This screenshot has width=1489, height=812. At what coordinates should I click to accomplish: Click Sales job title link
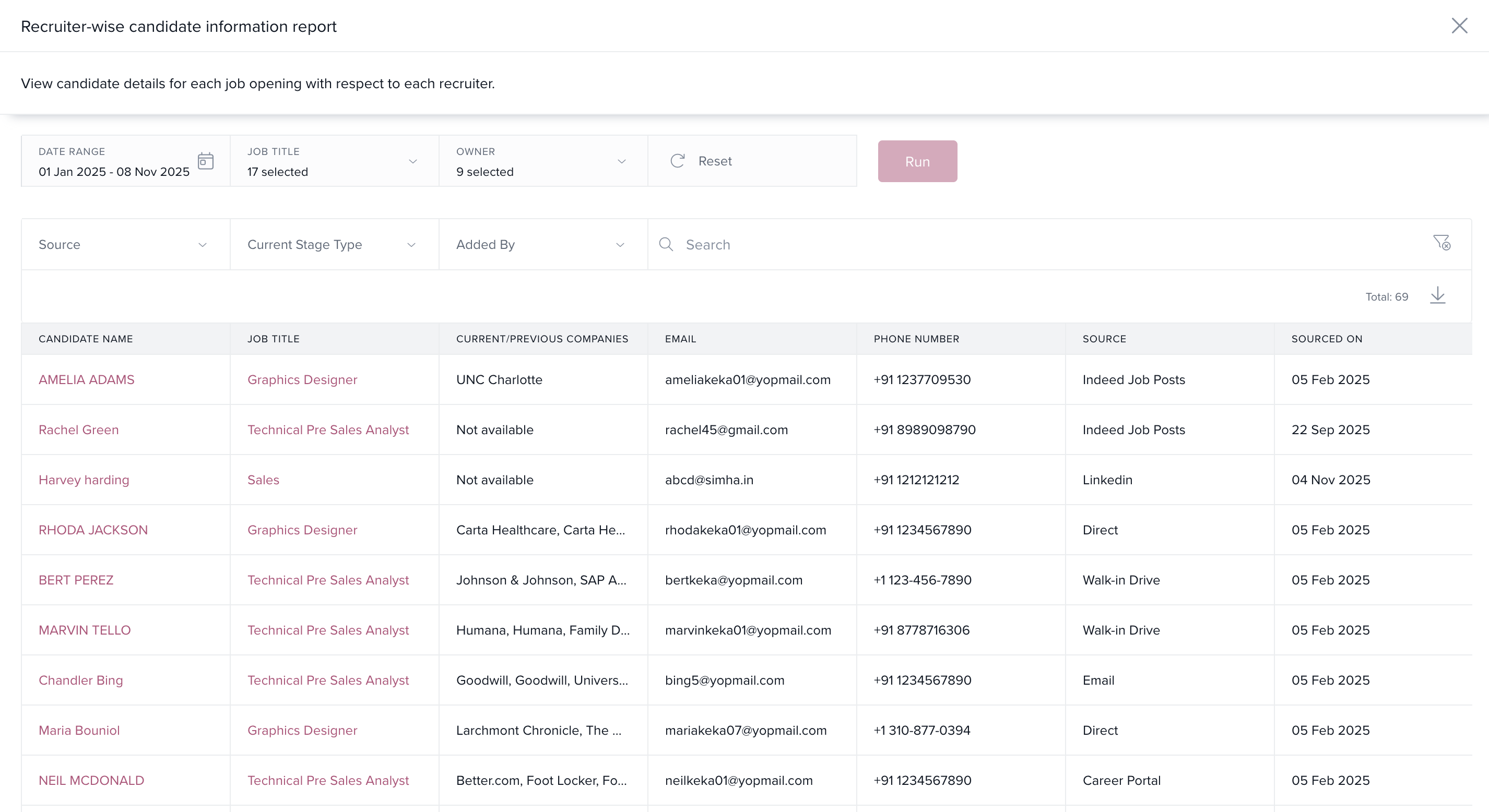pyautogui.click(x=263, y=480)
